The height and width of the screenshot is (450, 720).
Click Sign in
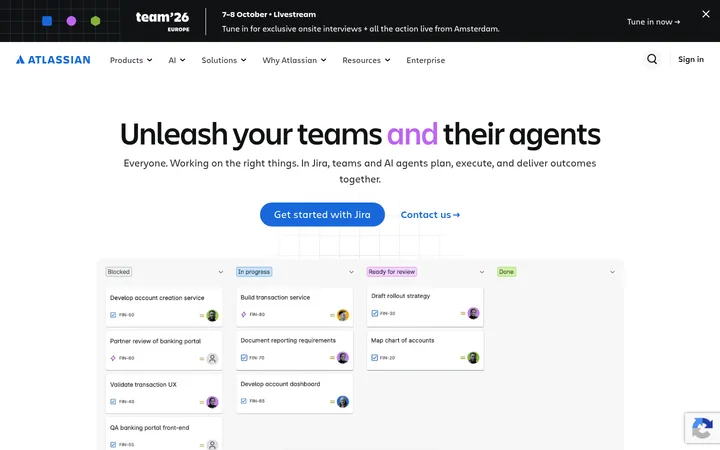coord(691,59)
